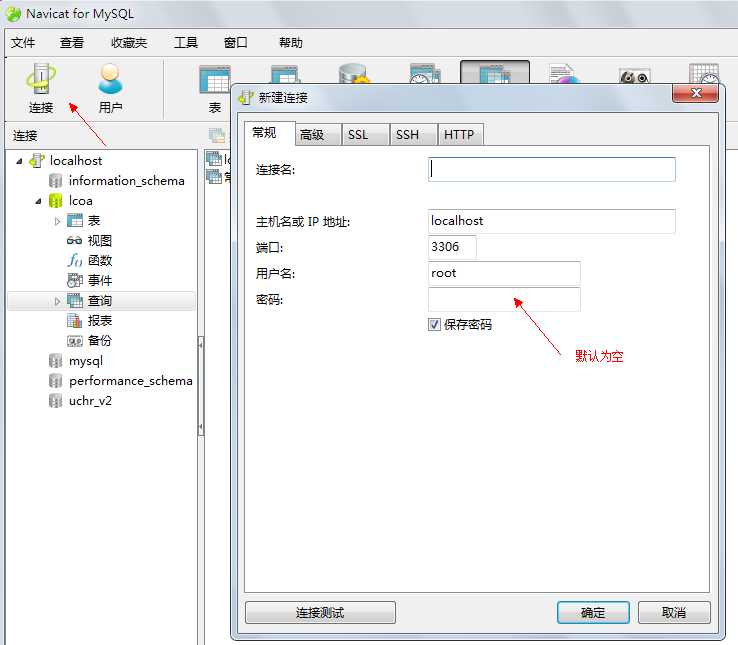Click the empty Password (密码) field
Screen dimensions: 738x645
(504, 299)
